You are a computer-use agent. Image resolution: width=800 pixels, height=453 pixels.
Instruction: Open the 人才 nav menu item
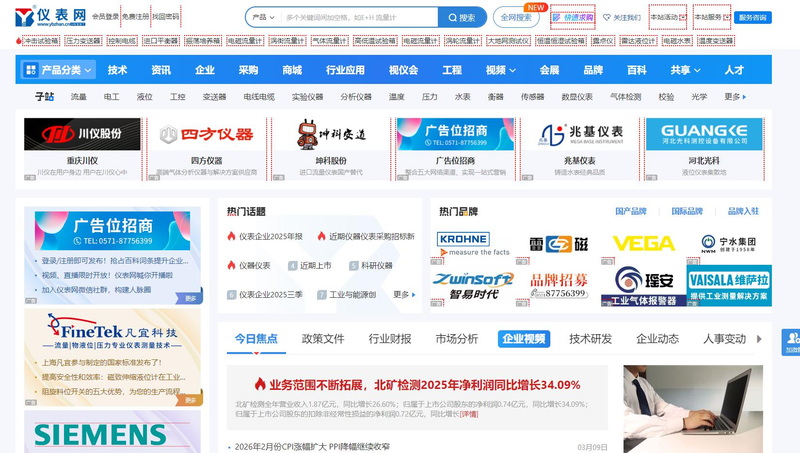(734, 70)
